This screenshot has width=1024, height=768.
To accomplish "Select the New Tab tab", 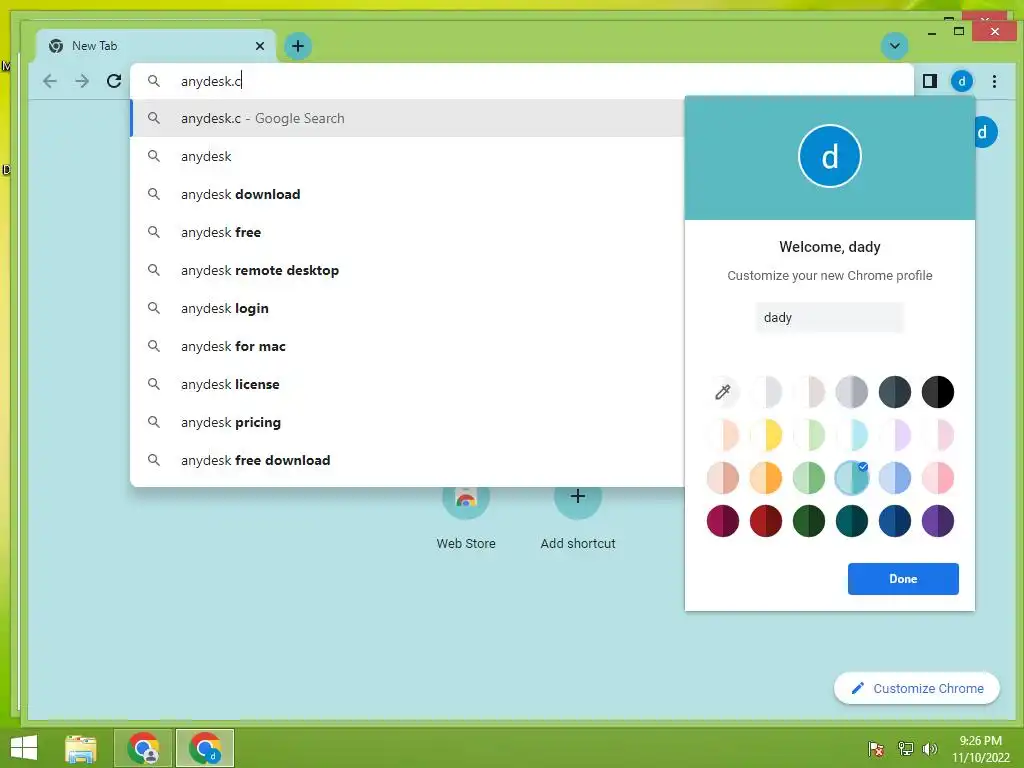I will pyautogui.click(x=155, y=46).
